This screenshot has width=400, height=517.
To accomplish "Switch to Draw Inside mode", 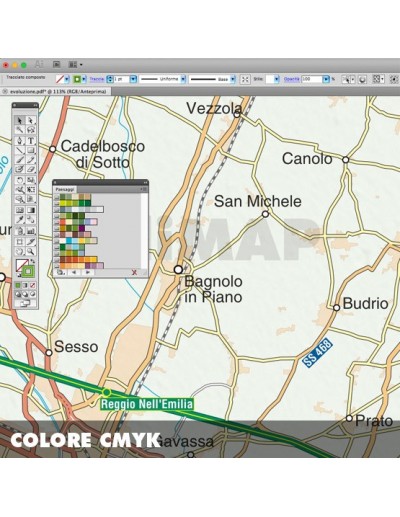I will point(33,294).
